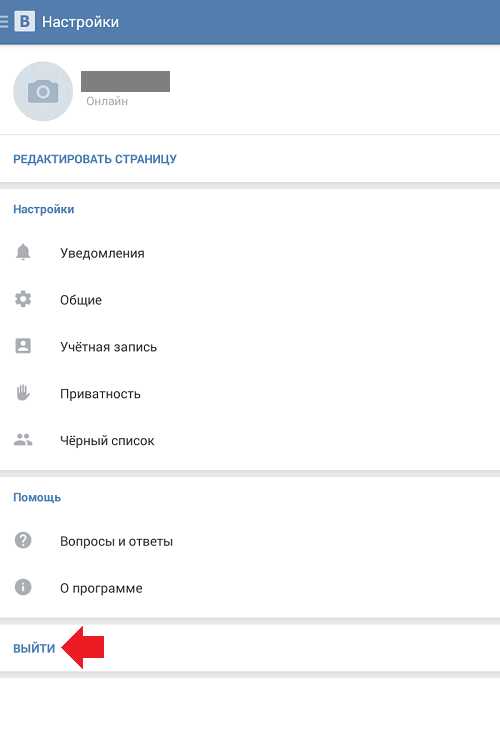Open Общие settings
Viewport: 500px width, 732px height.
tap(250, 300)
